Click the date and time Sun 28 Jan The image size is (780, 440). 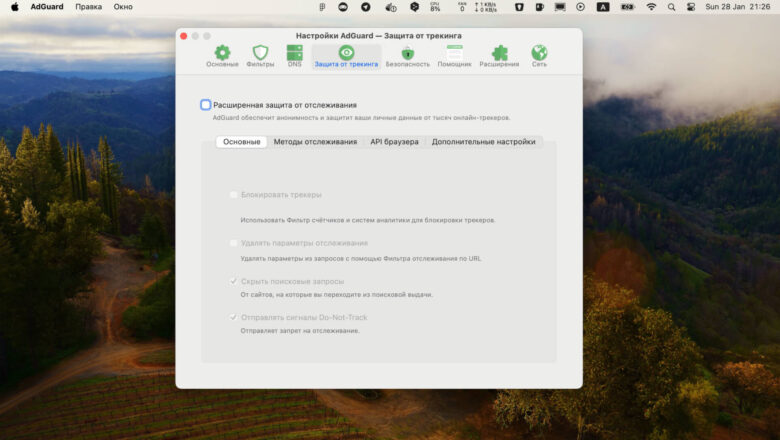click(x=738, y=7)
